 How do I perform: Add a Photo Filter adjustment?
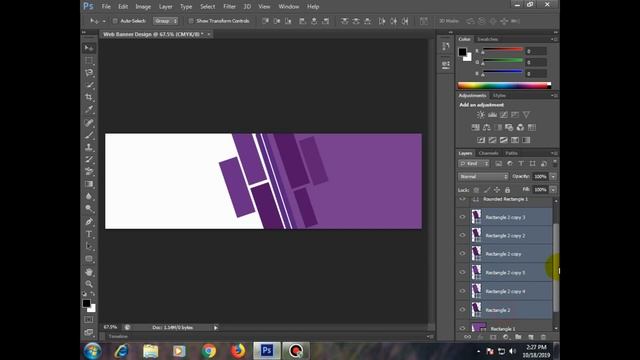509,127
